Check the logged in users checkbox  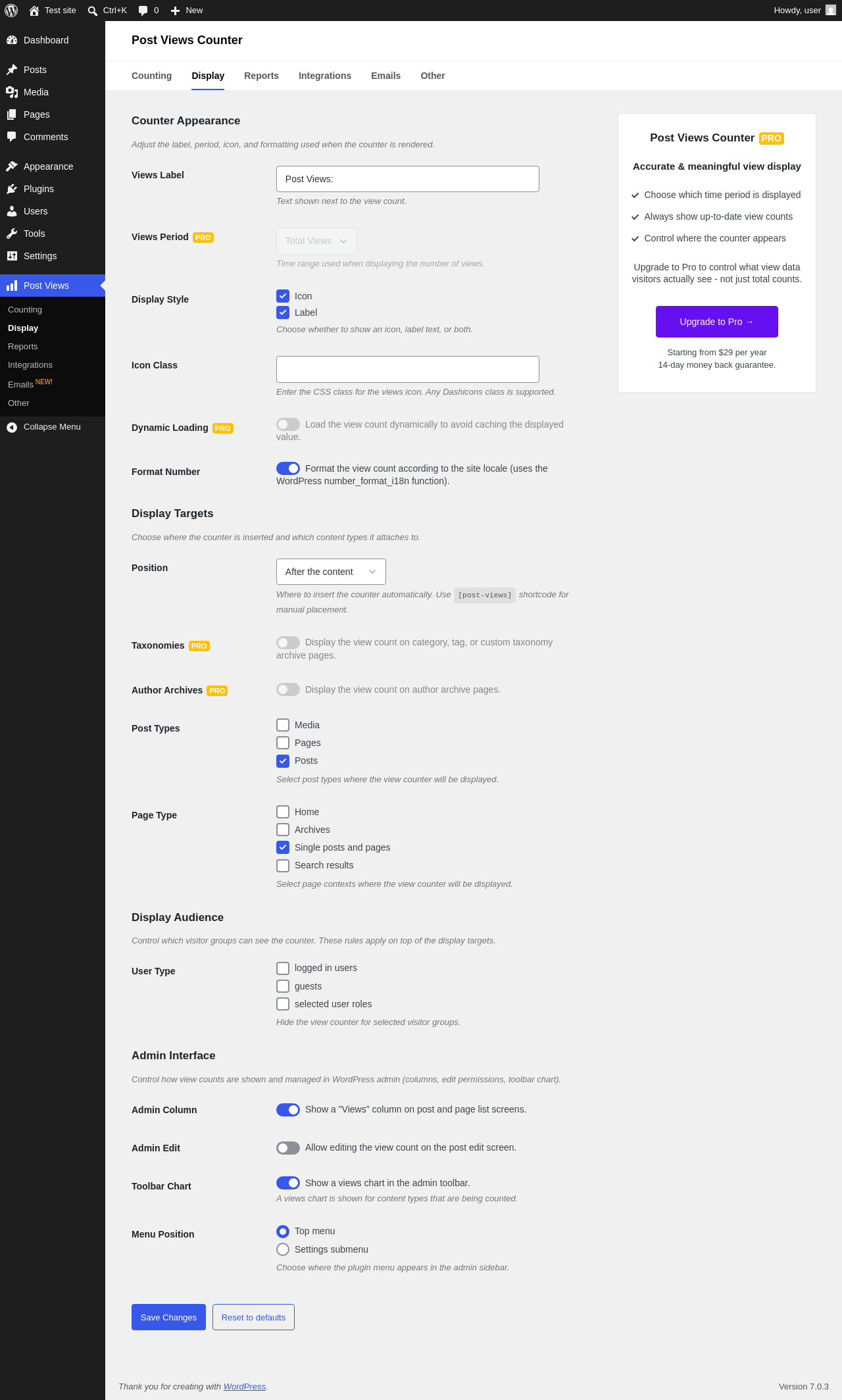click(x=283, y=968)
